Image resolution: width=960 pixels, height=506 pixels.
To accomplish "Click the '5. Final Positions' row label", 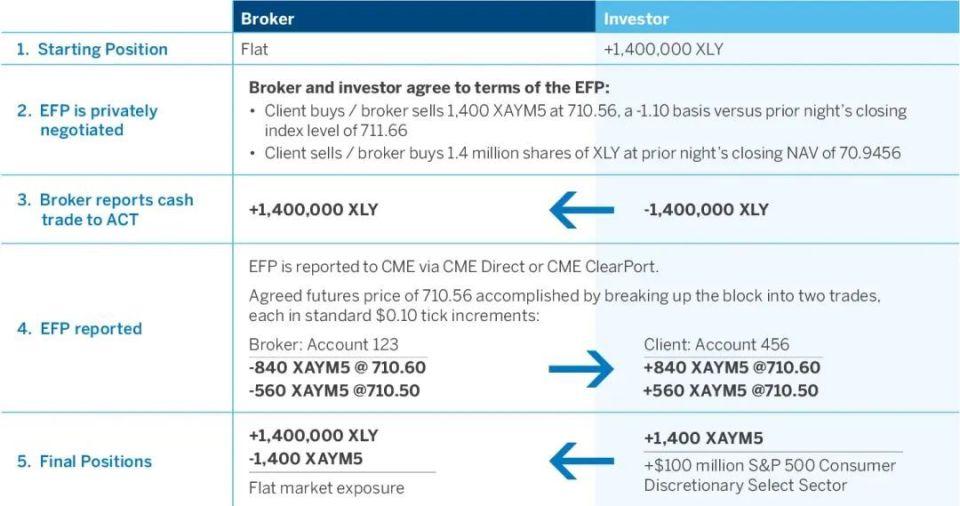I will coord(84,461).
